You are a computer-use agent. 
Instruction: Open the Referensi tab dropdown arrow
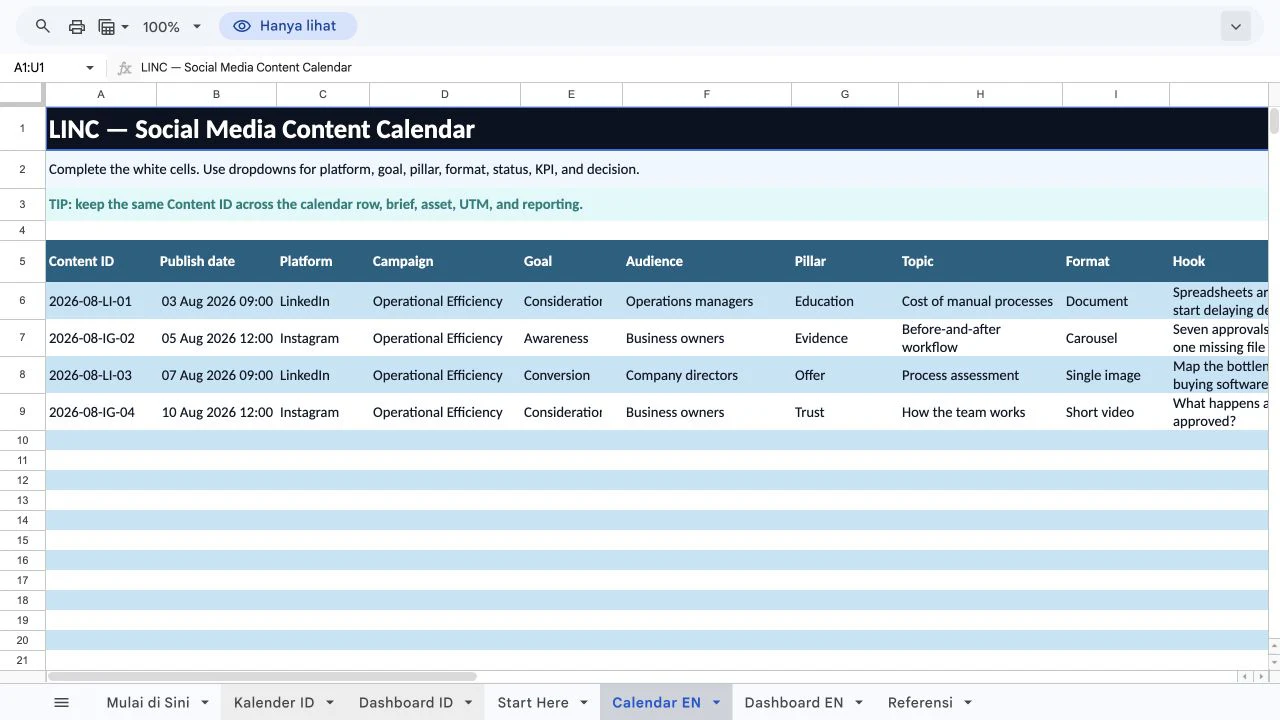968,703
